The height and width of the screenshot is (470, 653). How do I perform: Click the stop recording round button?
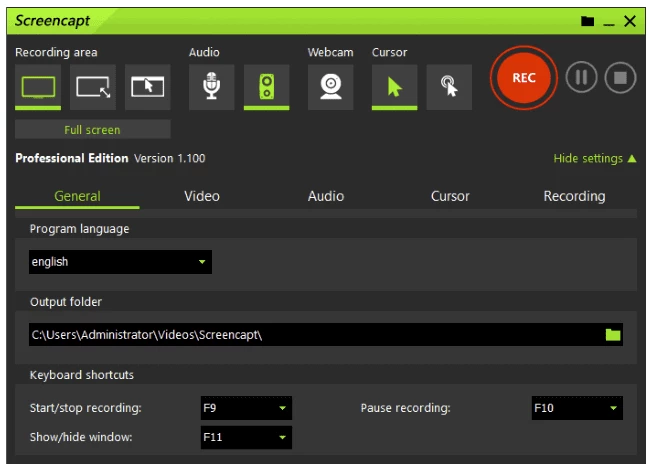(x=620, y=78)
